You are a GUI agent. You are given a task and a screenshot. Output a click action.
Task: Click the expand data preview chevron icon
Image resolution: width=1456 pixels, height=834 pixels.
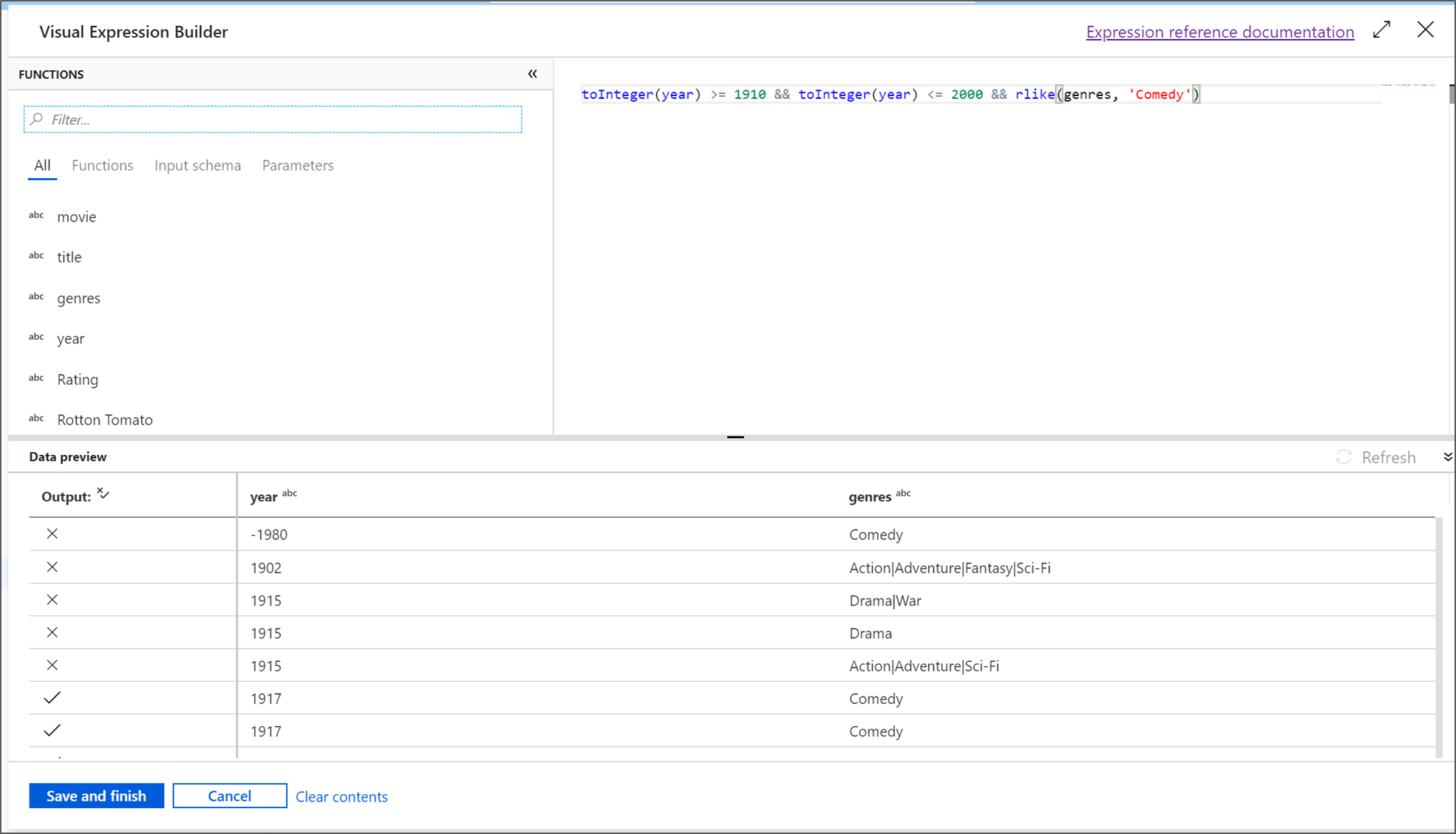[1446, 456]
